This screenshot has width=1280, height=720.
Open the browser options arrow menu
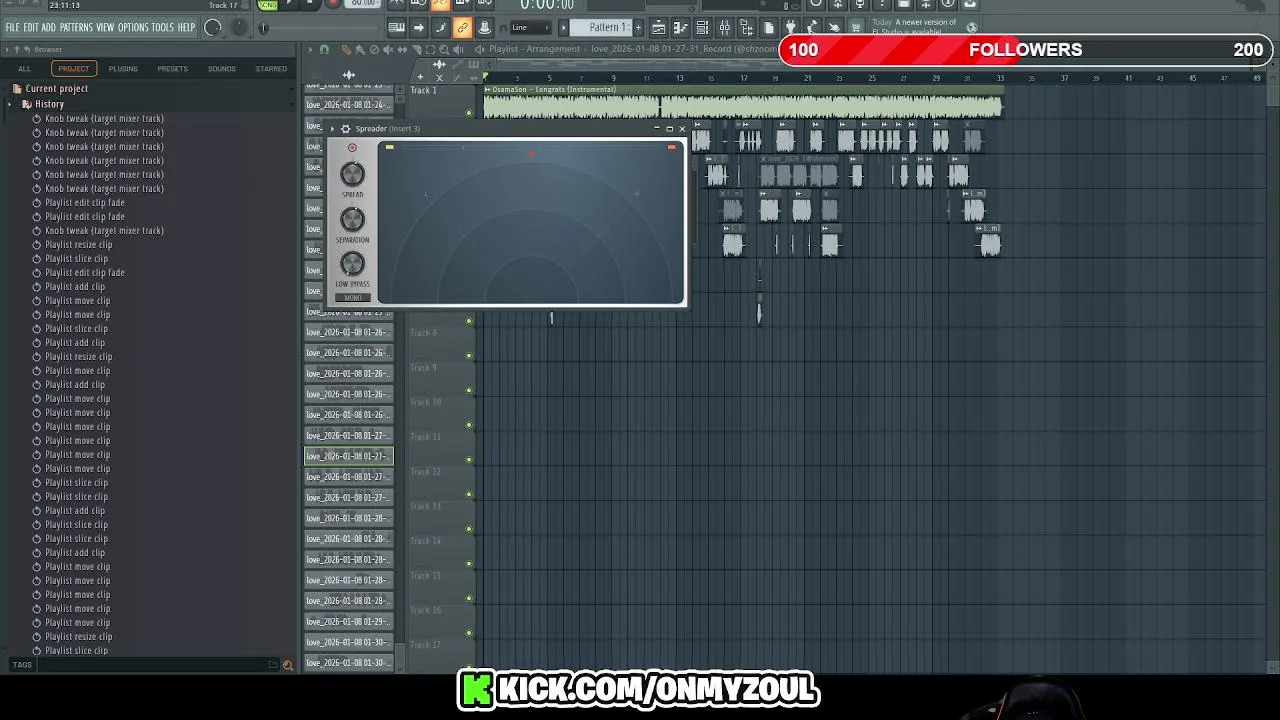(8, 49)
